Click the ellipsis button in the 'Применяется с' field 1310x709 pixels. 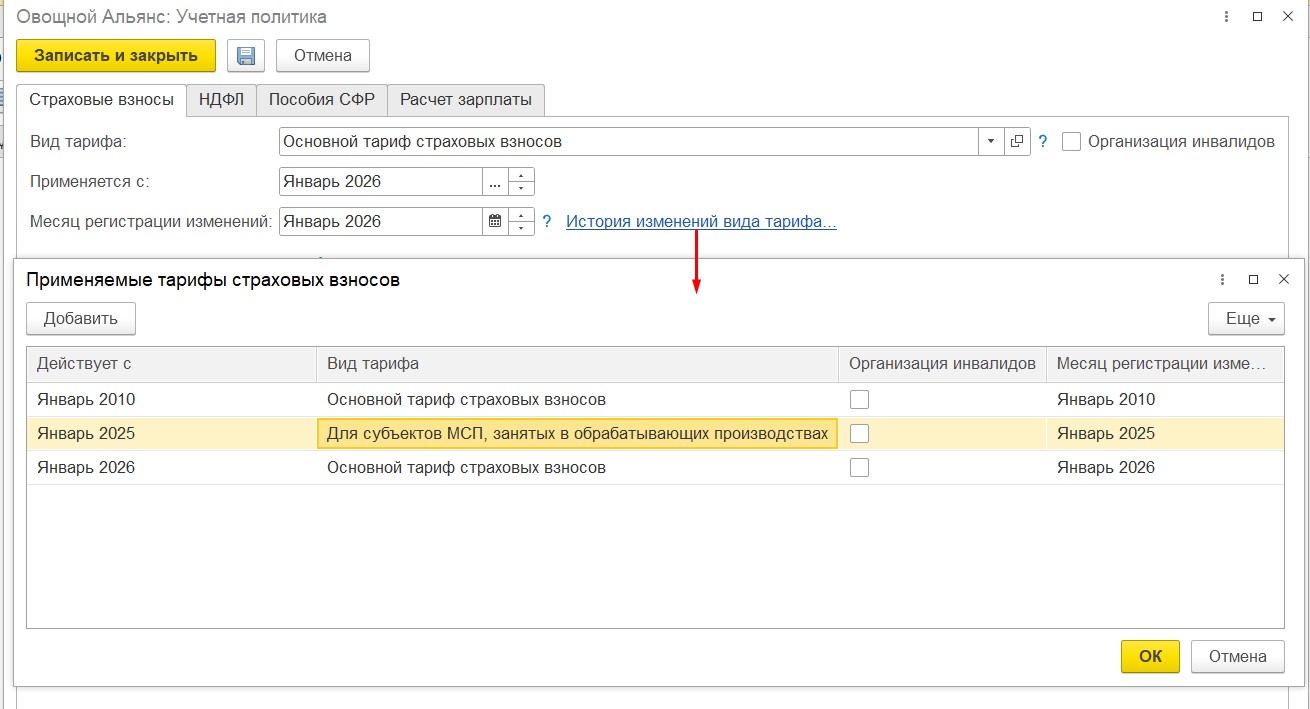click(x=495, y=182)
